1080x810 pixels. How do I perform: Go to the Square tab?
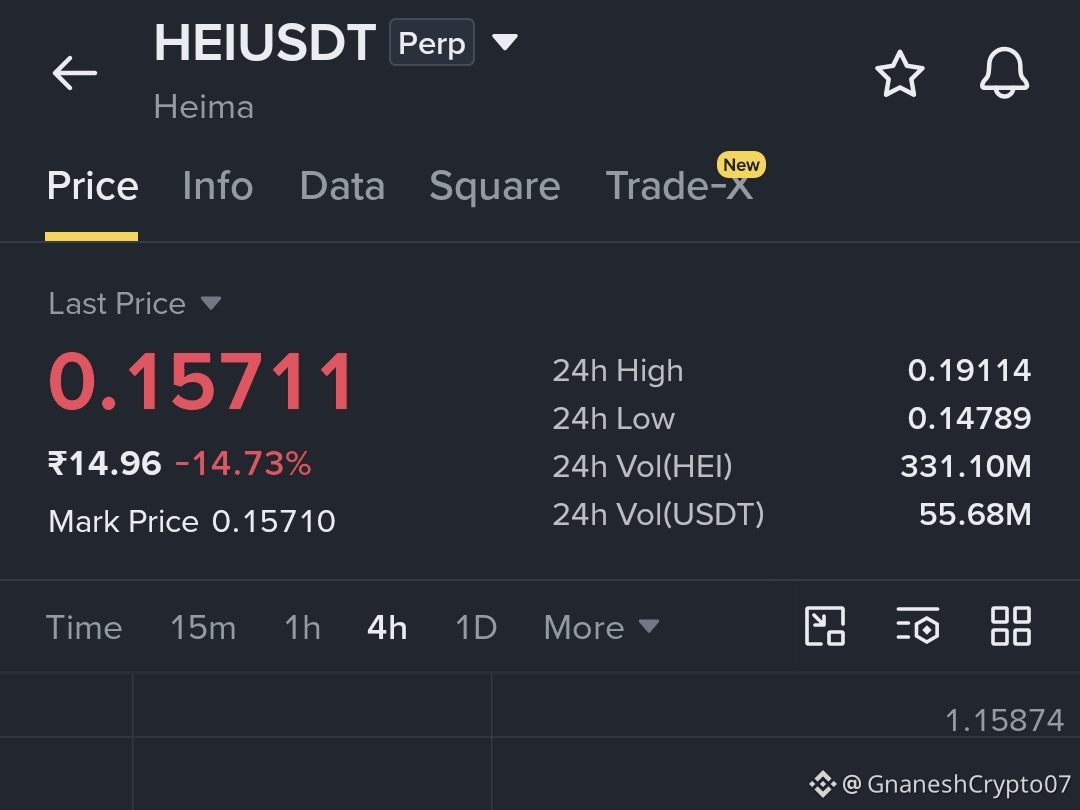(x=495, y=187)
